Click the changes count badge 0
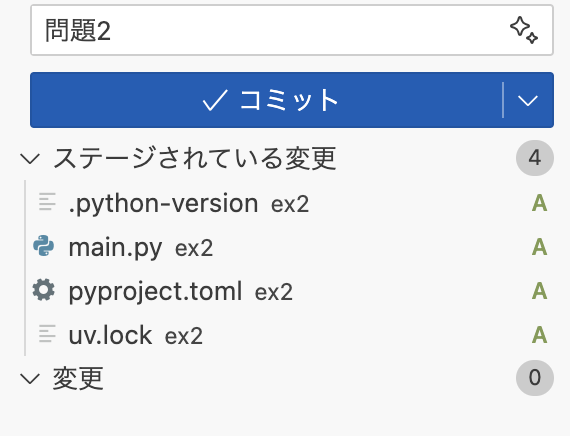 [x=535, y=378]
